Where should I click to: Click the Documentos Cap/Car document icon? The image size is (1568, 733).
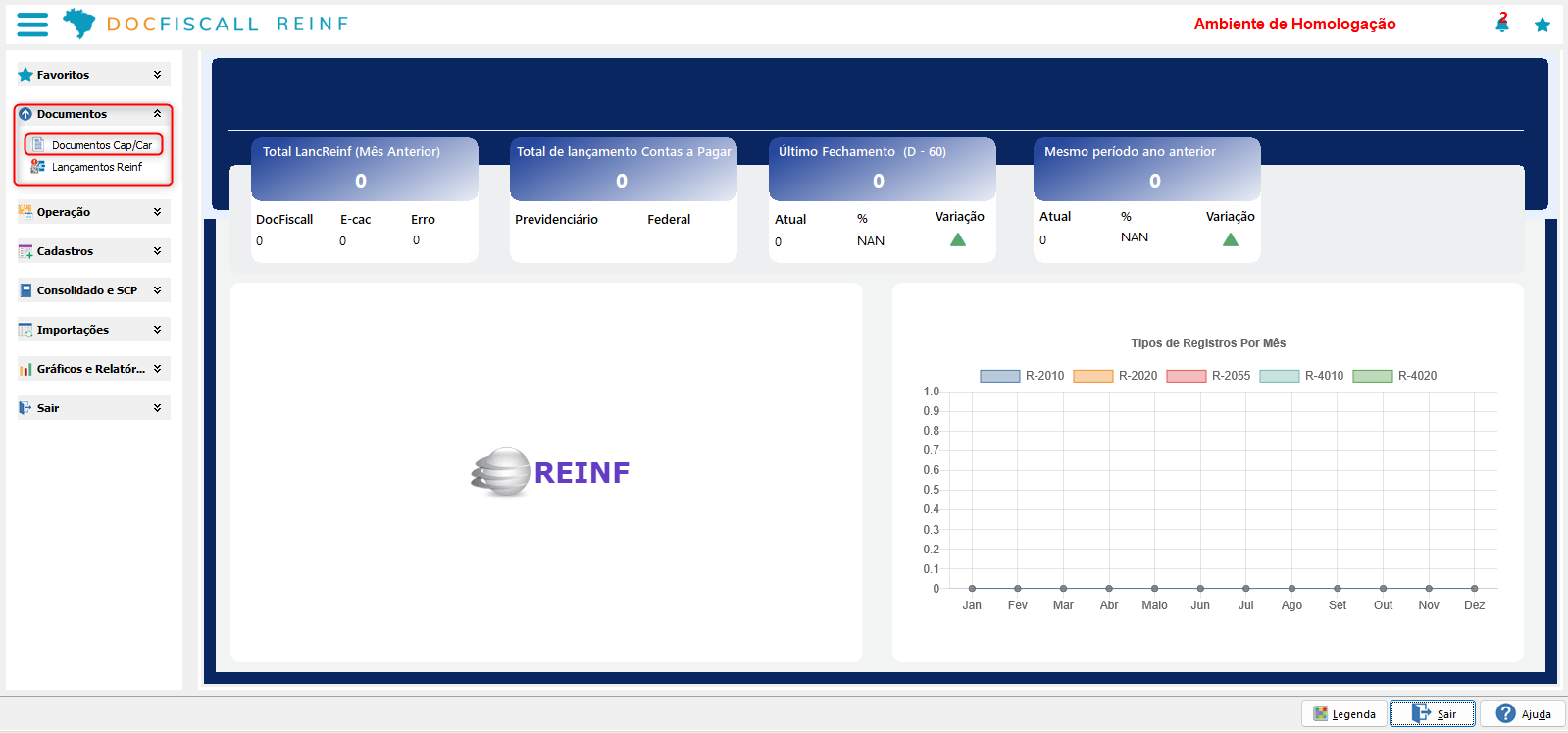click(x=38, y=144)
